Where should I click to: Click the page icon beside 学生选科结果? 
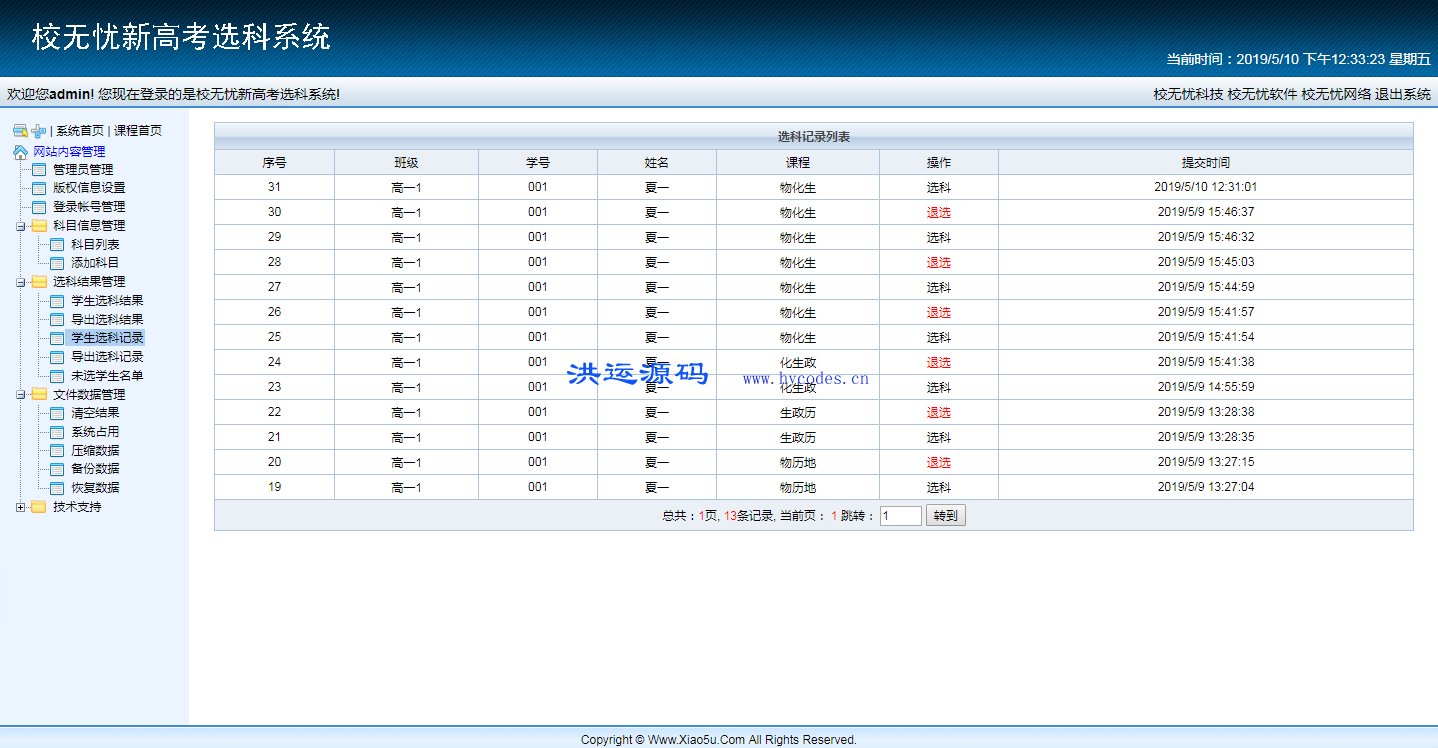(57, 301)
